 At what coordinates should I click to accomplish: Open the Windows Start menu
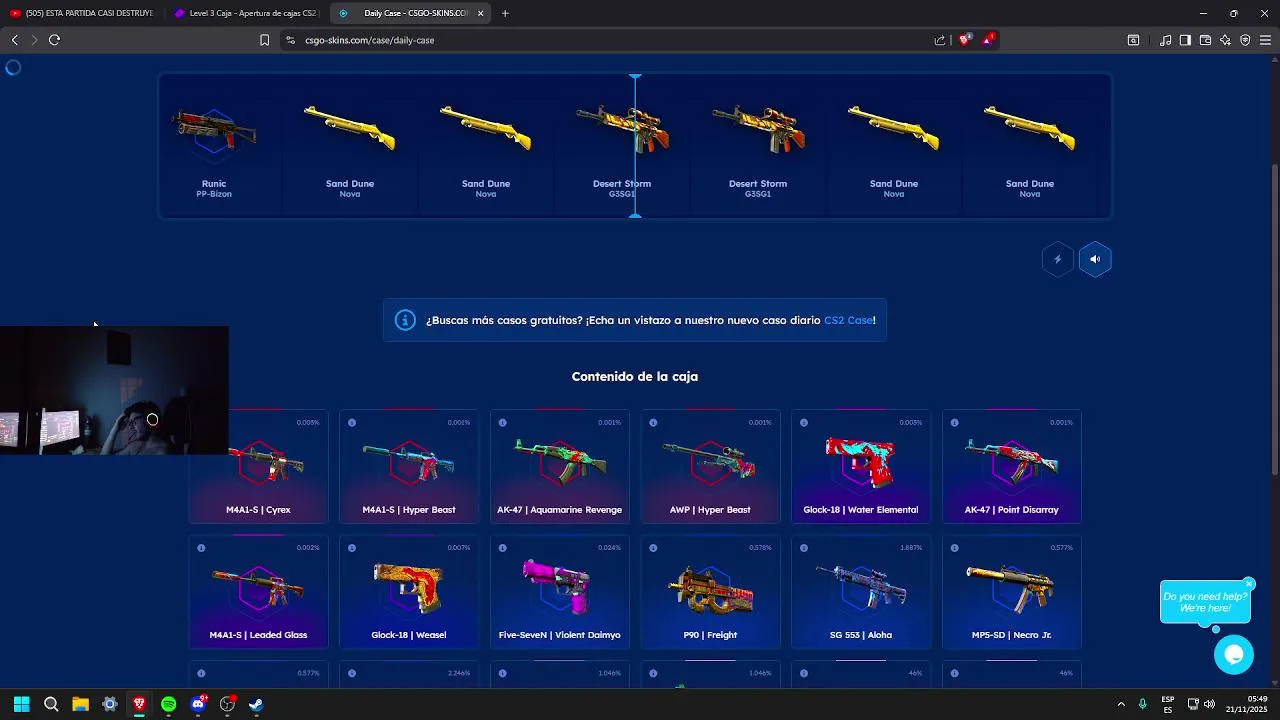pos(21,704)
